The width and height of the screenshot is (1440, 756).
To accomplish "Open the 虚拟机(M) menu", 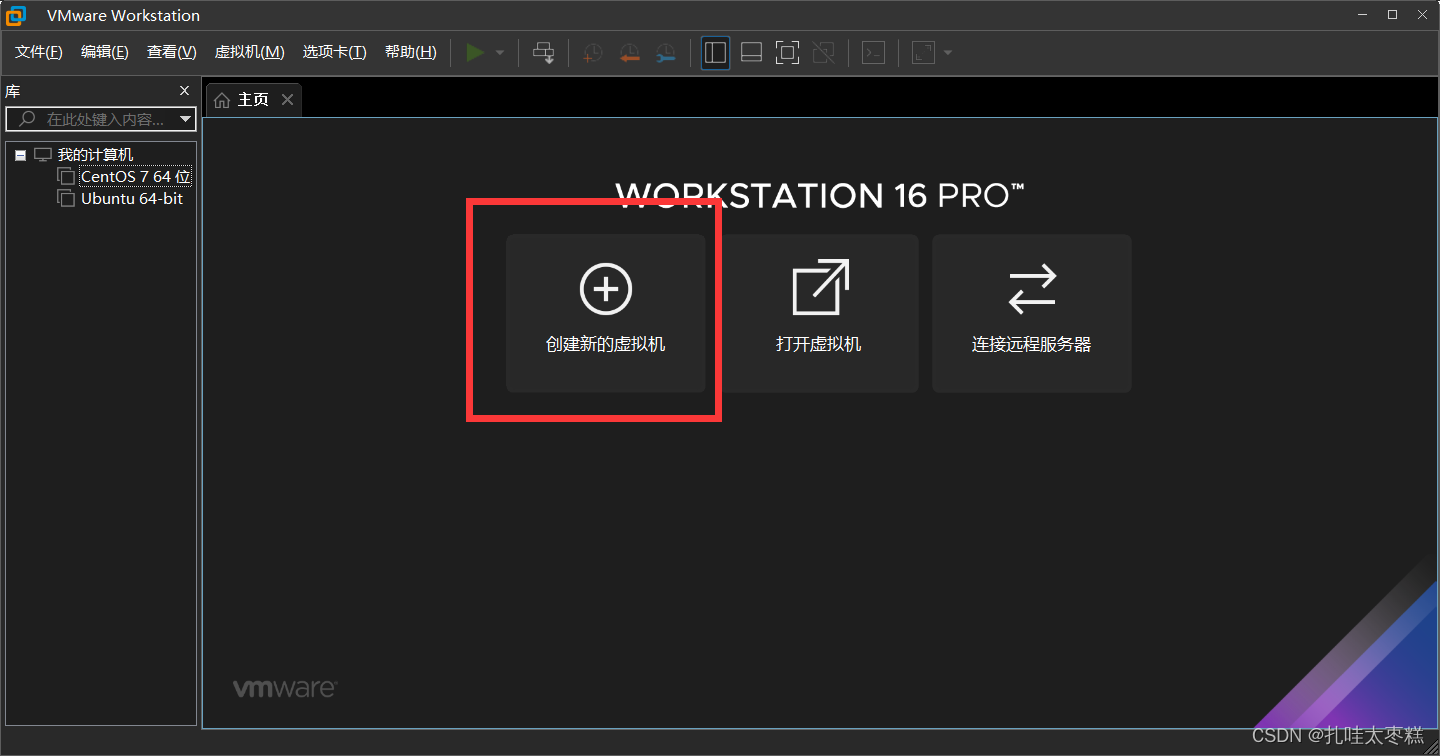I will tap(250, 52).
